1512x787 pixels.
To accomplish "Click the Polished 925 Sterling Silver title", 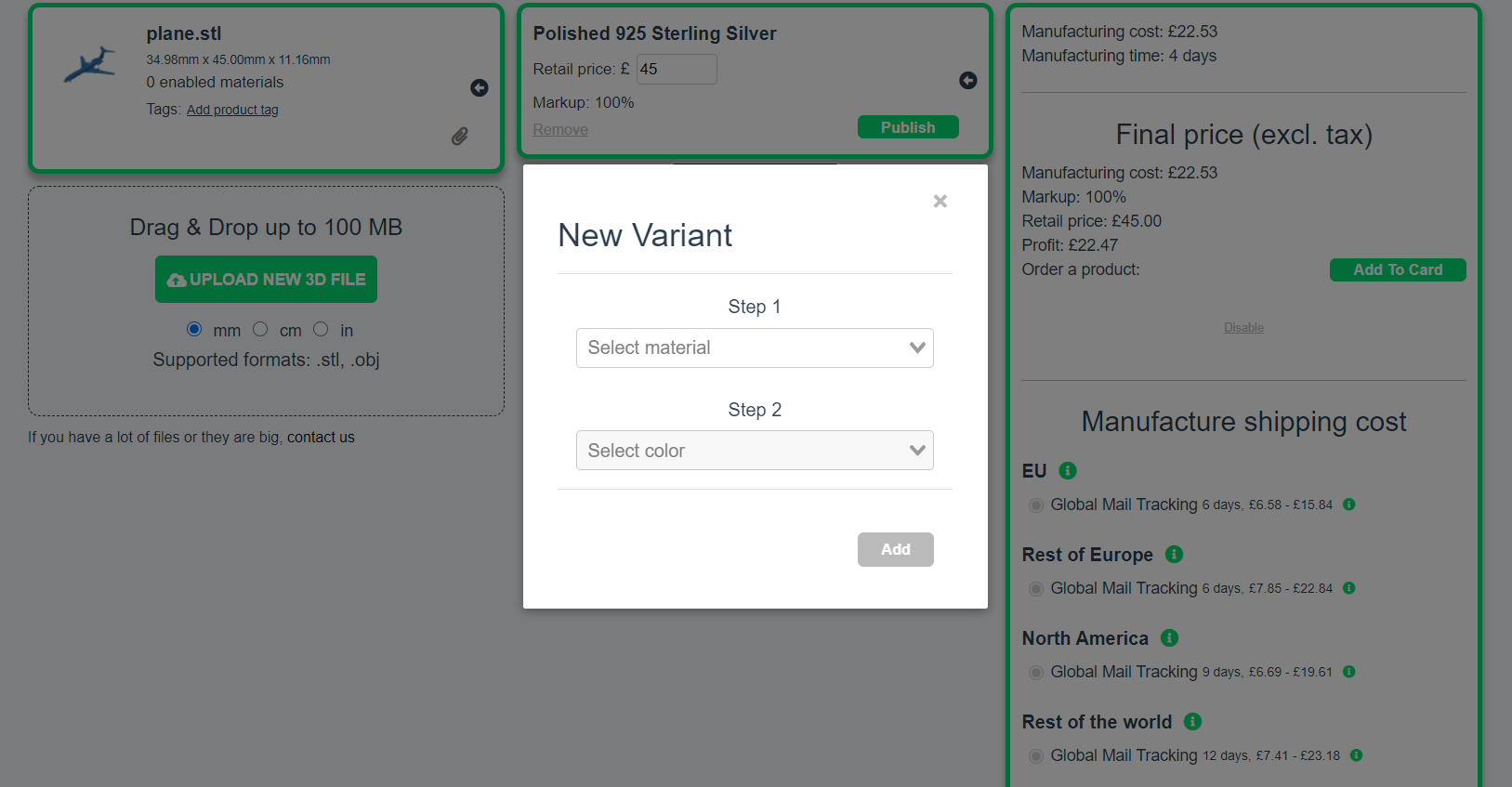I will pos(654,33).
